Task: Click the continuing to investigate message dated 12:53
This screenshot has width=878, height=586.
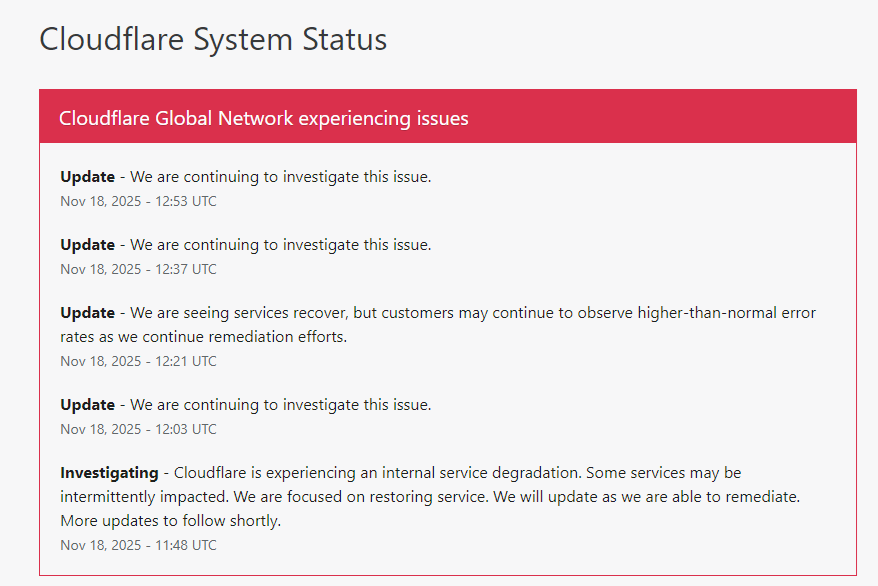Action: 280,176
